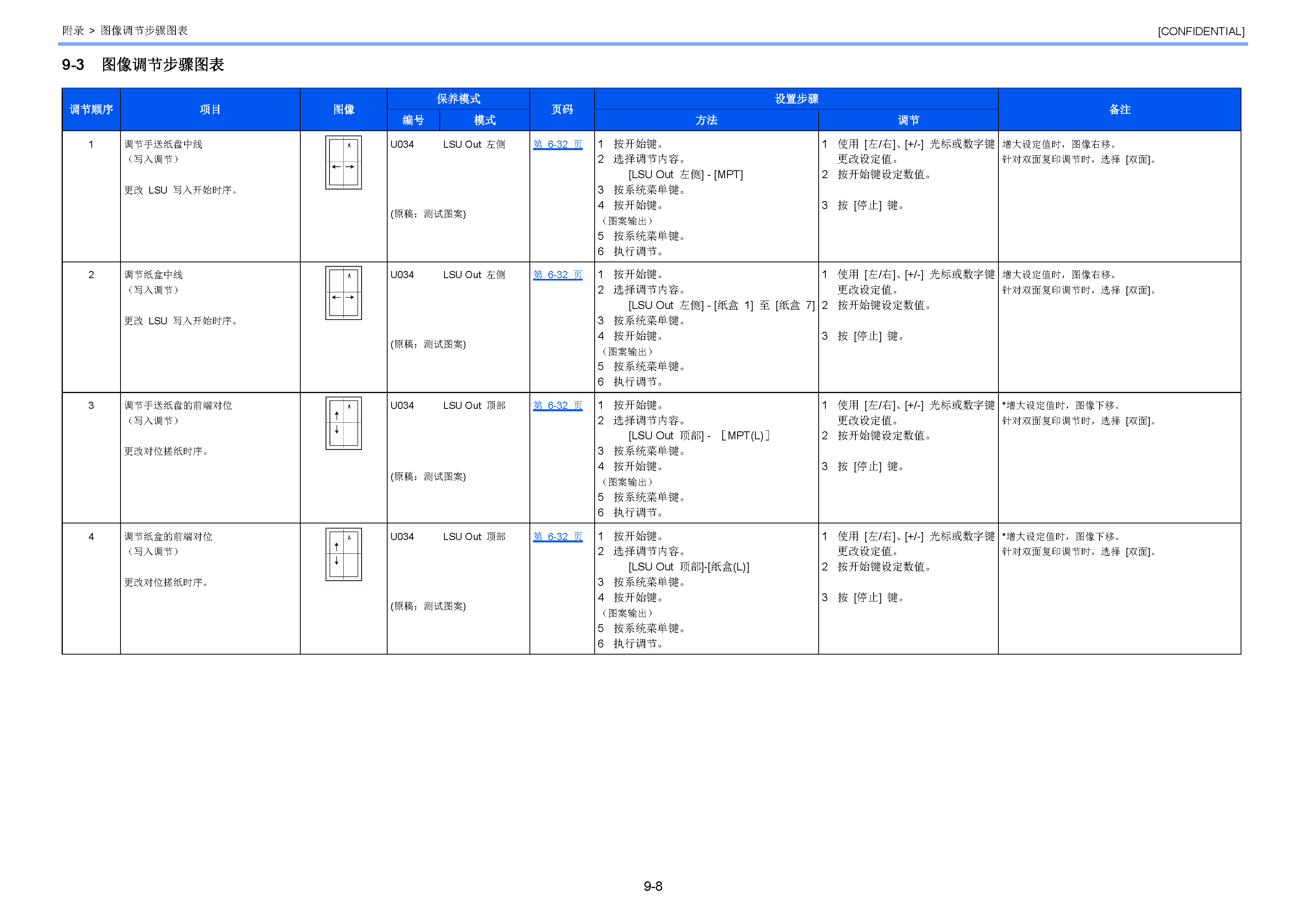Click 更改对位搓纸时序 in row 3
This screenshot has width=1307, height=924.
pyautogui.click(x=167, y=452)
